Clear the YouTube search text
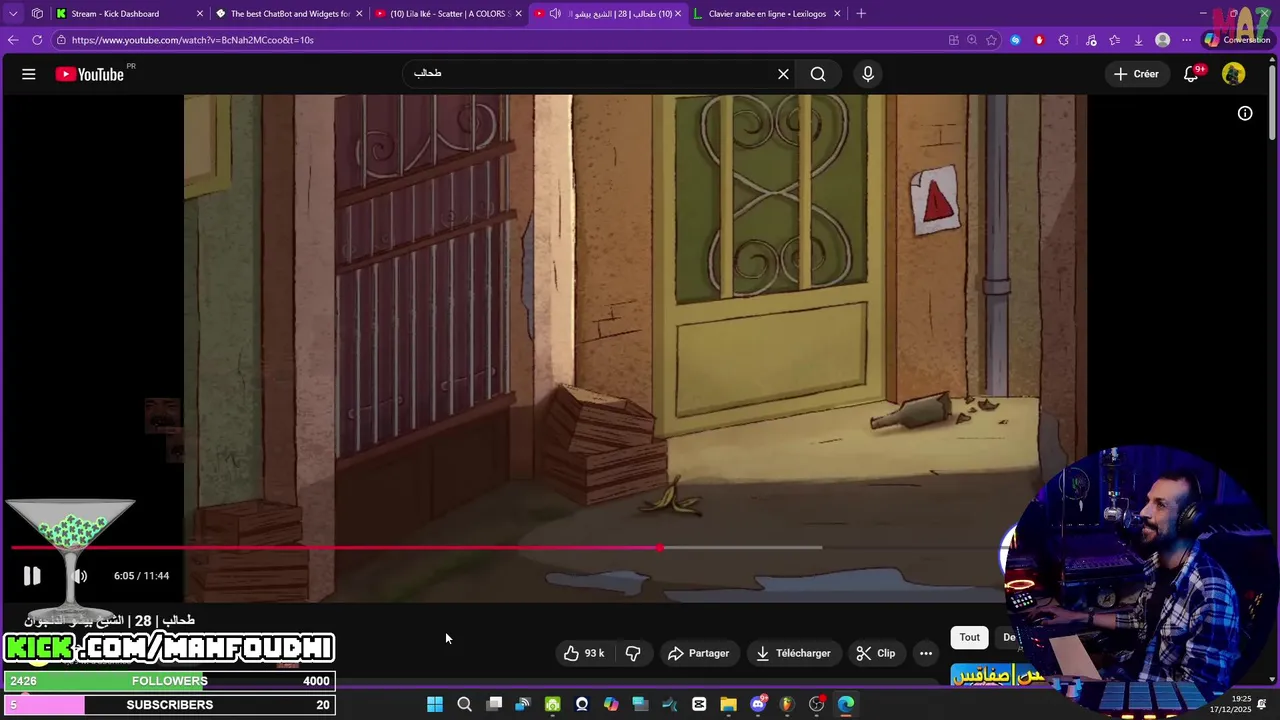 (x=784, y=74)
